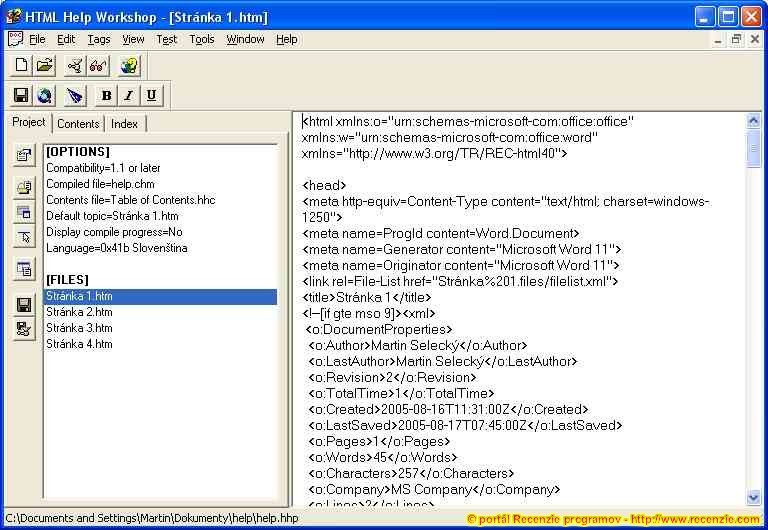Viewport: 768px width, 530px height.
Task: Select Stránka 1.htm in the files list
Action: [x=160, y=296]
